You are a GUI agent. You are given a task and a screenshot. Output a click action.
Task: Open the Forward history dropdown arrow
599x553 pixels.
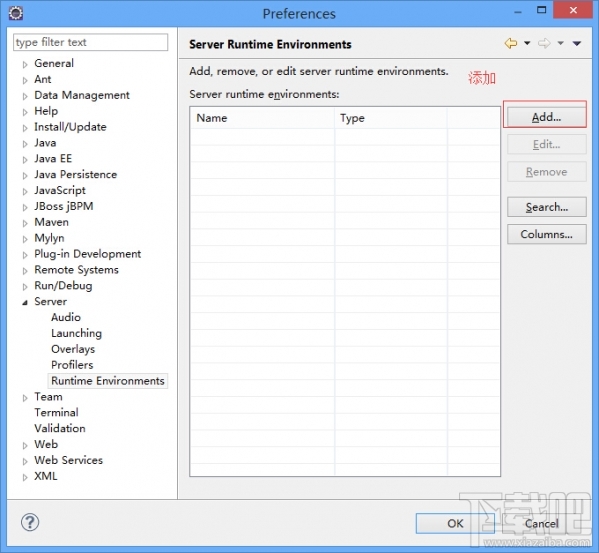tap(560, 43)
